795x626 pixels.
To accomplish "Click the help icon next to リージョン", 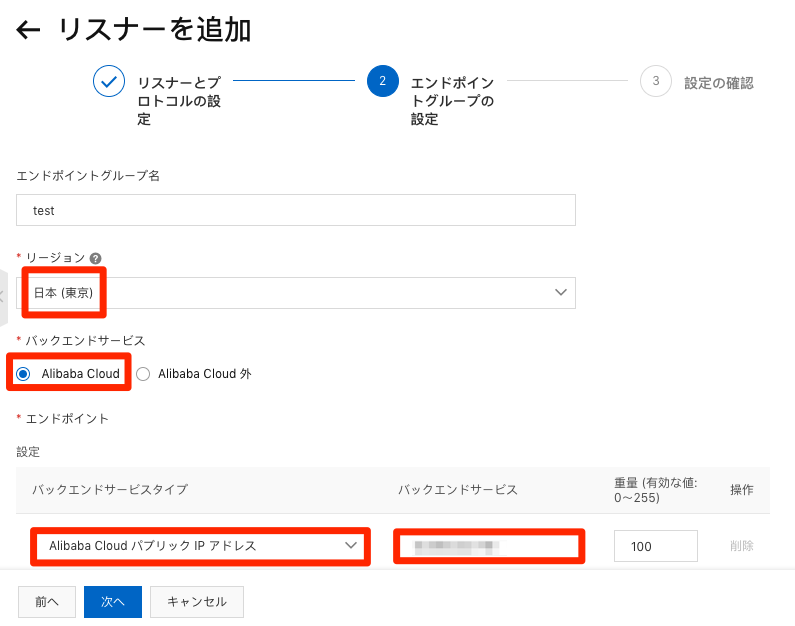I will point(95,258).
